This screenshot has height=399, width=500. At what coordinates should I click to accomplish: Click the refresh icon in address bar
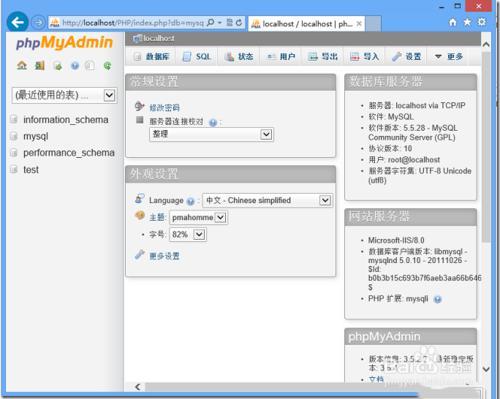click(239, 23)
